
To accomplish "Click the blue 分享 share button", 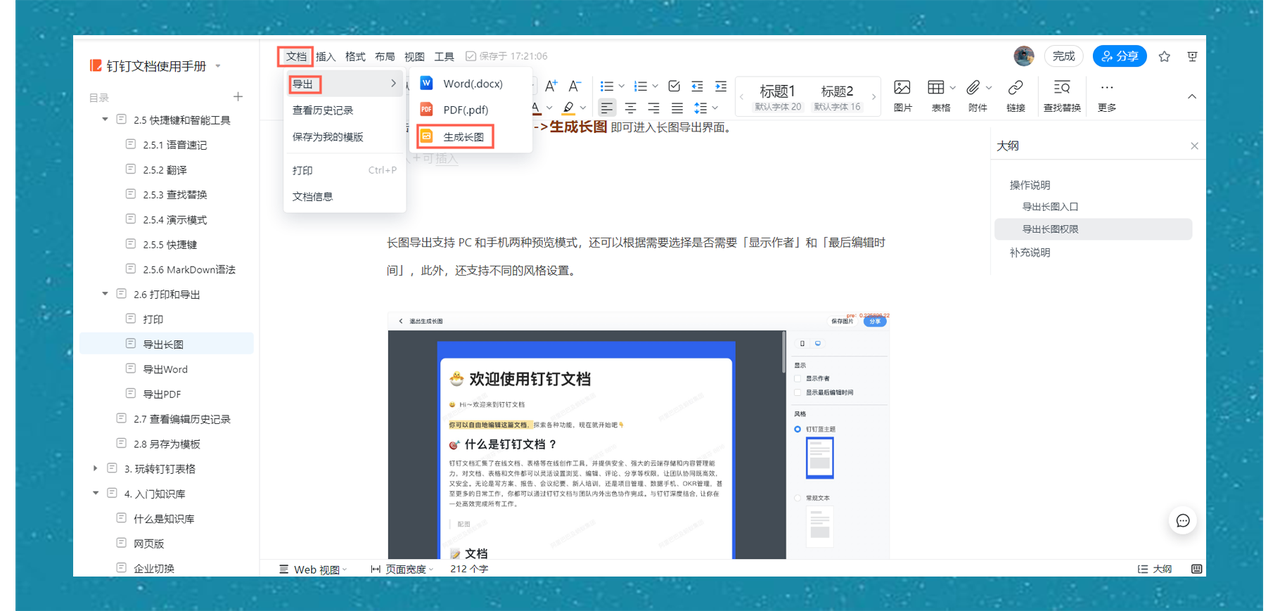I will click(x=1119, y=56).
